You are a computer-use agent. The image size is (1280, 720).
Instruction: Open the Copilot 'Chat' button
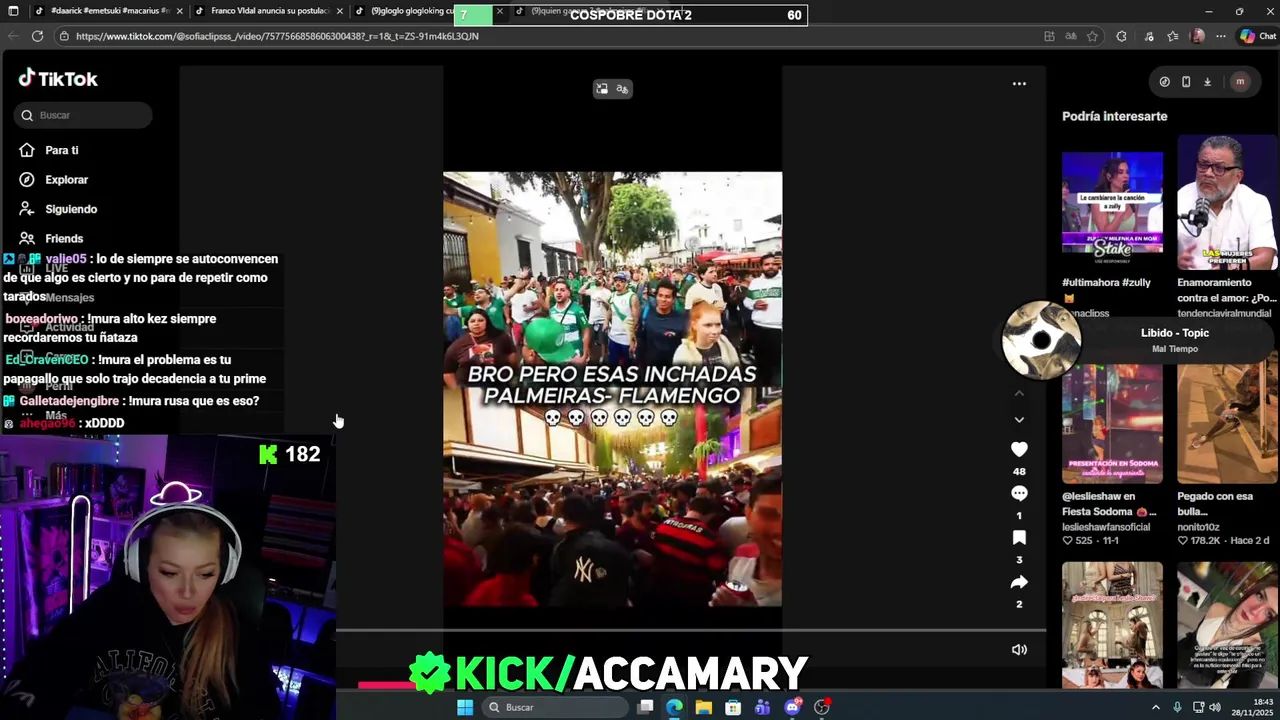point(1258,36)
